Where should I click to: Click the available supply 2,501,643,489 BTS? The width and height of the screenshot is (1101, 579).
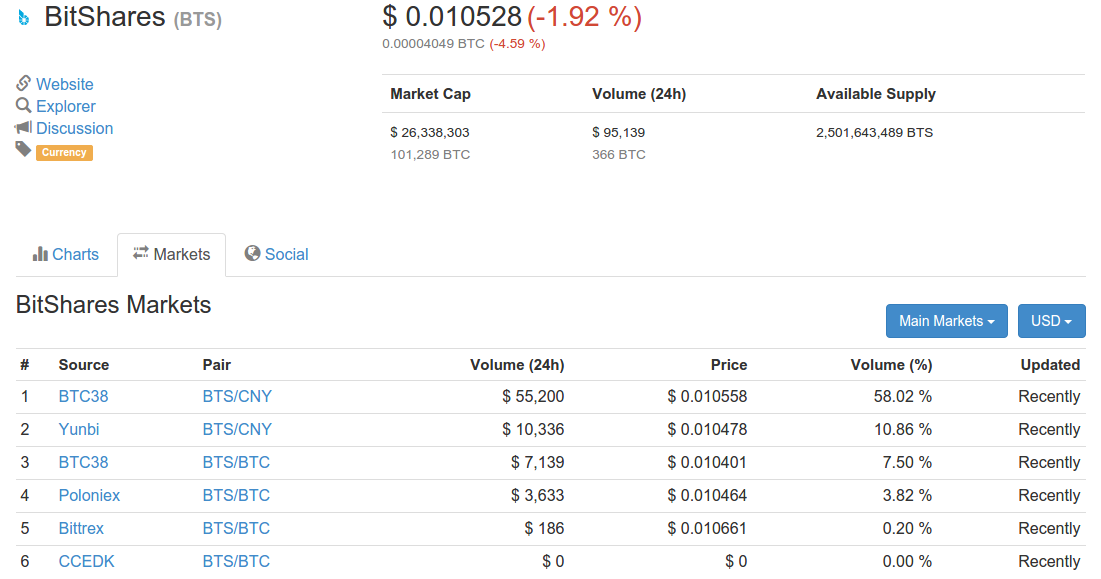point(874,133)
